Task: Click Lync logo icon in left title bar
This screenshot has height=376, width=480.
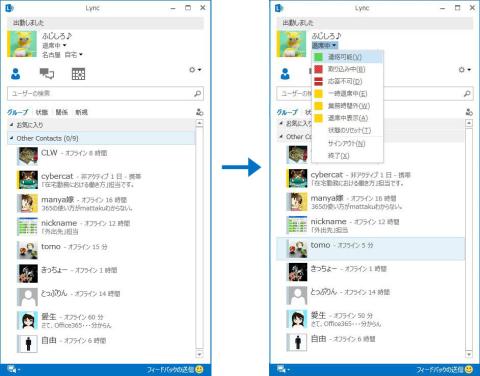Action: tap(9, 8)
